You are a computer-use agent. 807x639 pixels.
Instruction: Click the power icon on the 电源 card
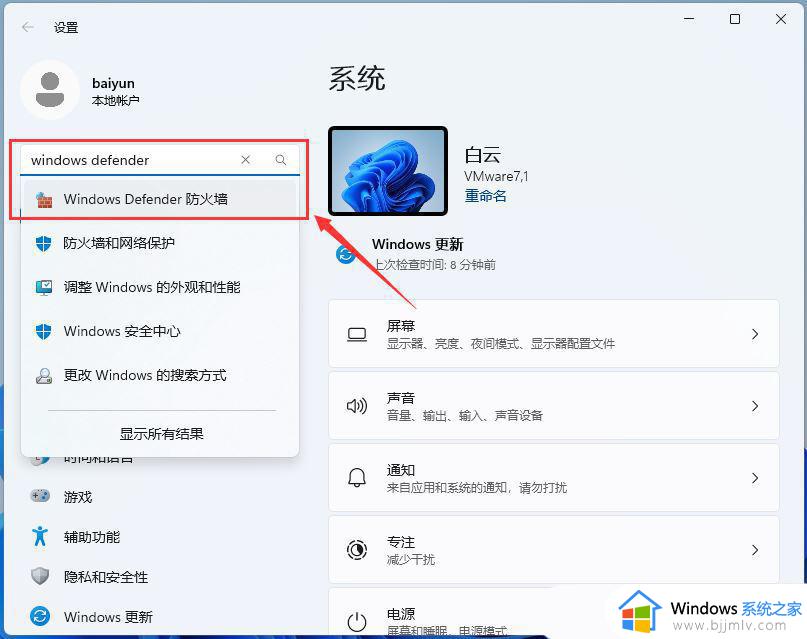pyautogui.click(x=357, y=622)
